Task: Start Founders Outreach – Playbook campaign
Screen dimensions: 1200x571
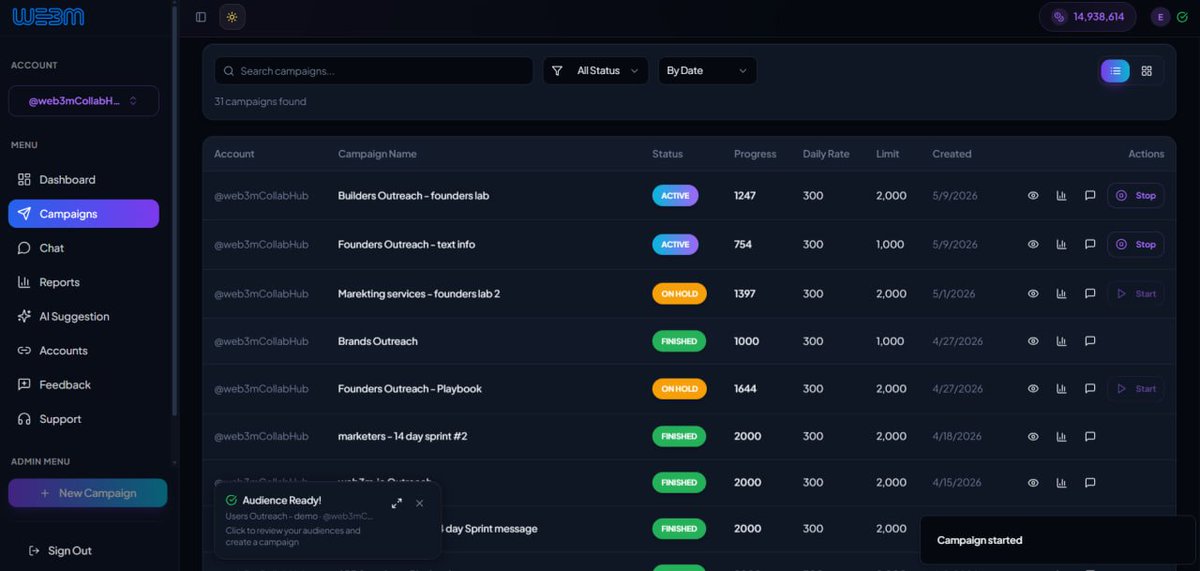Action: [x=1136, y=389]
